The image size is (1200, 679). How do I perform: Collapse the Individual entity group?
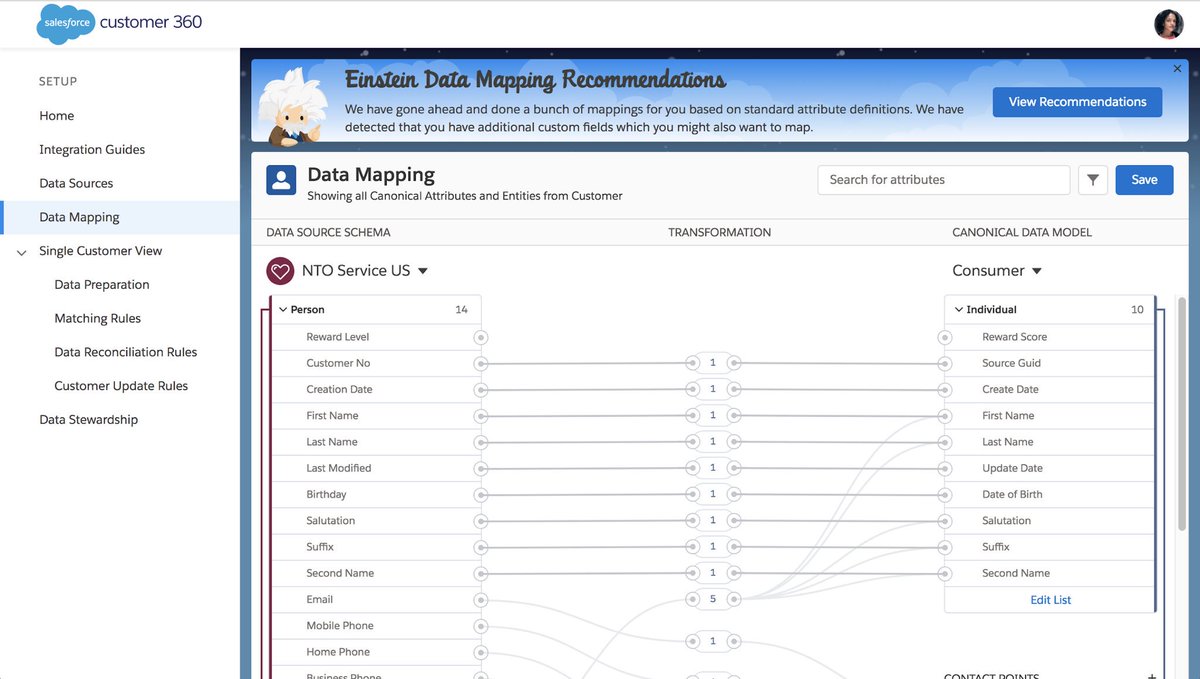959,310
